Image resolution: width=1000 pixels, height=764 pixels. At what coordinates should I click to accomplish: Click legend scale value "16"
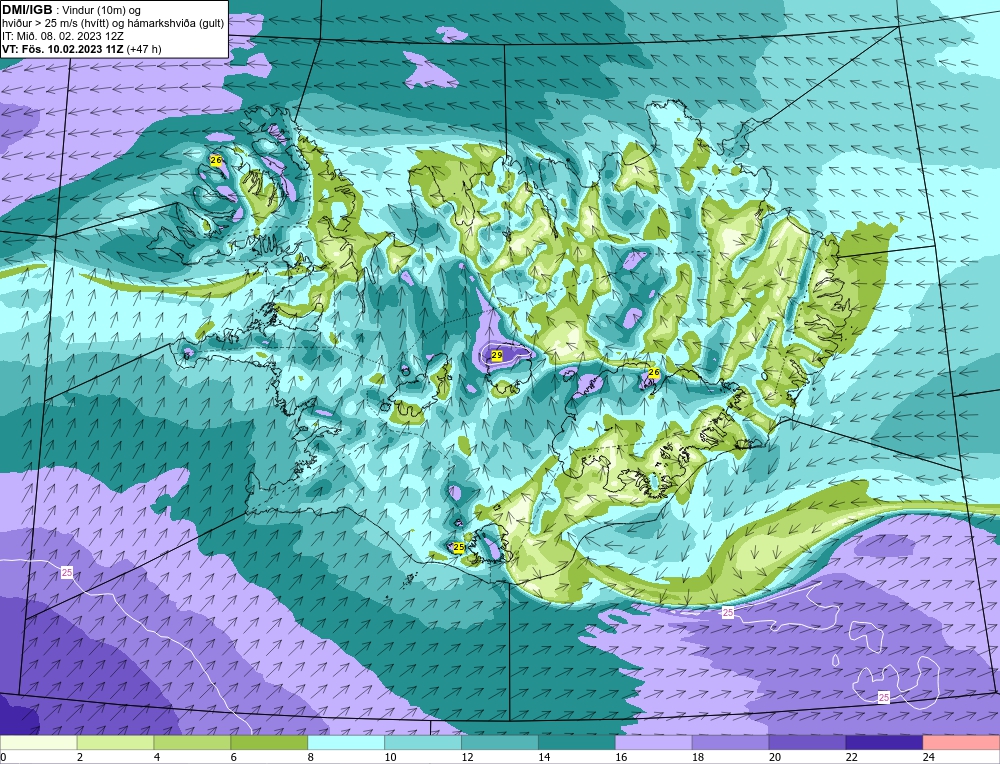coord(621,757)
